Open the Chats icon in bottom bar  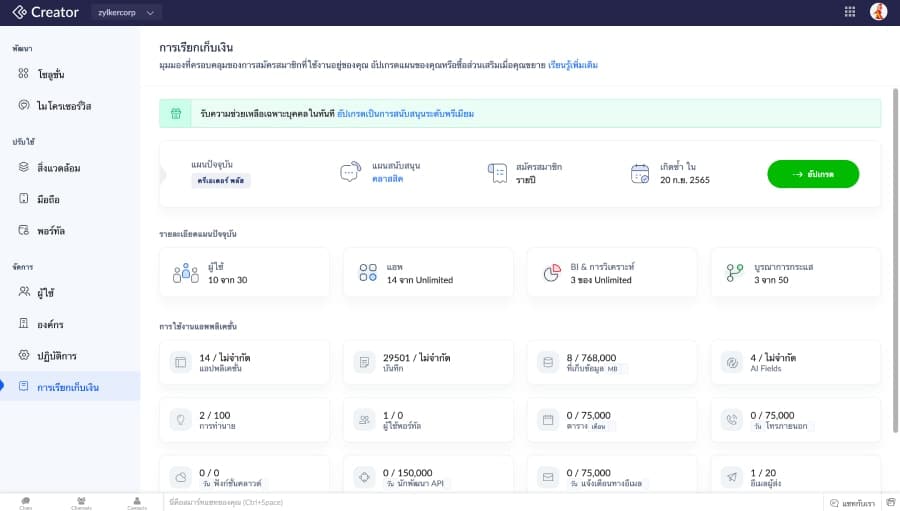pos(25,502)
